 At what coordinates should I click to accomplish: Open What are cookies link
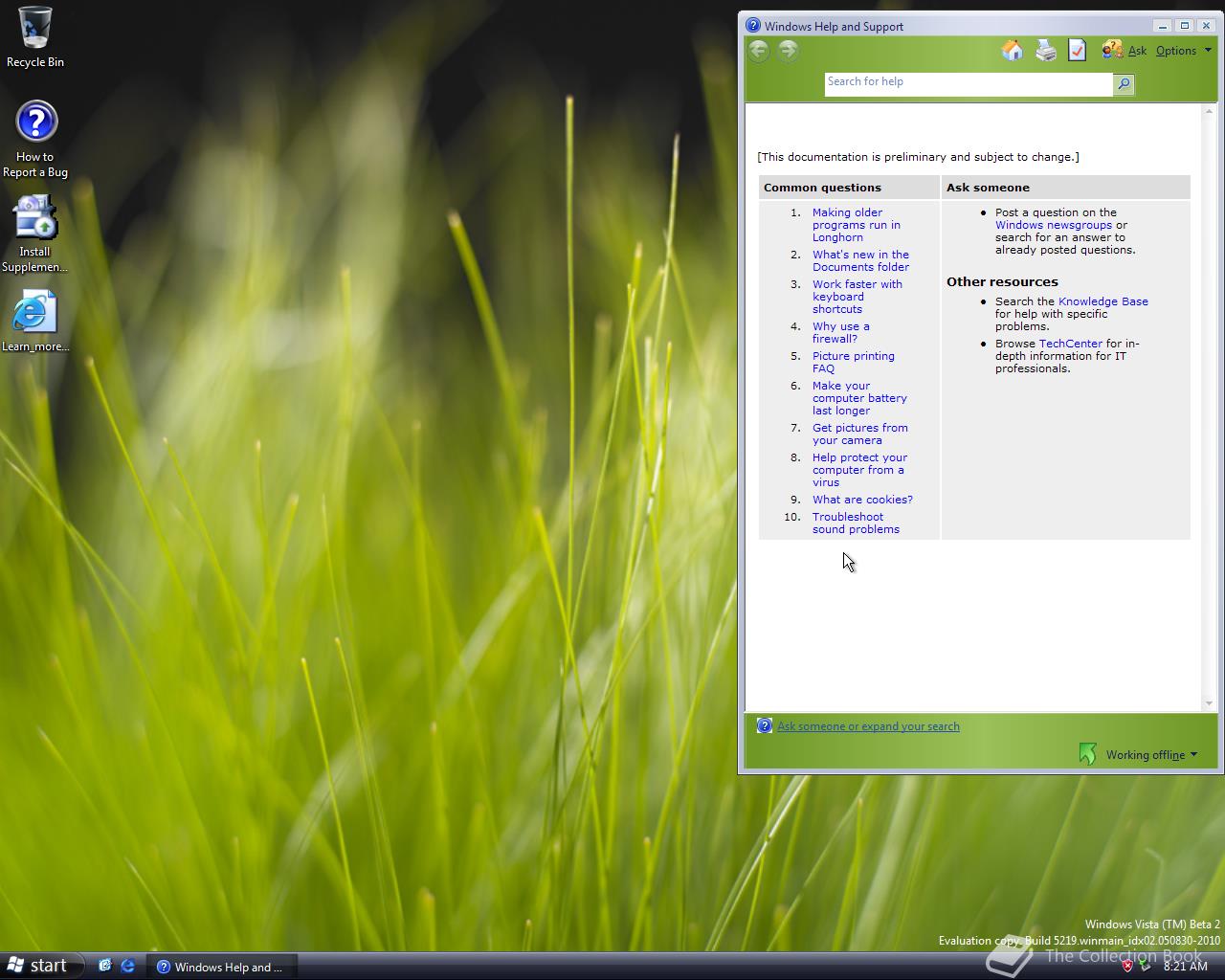(862, 500)
